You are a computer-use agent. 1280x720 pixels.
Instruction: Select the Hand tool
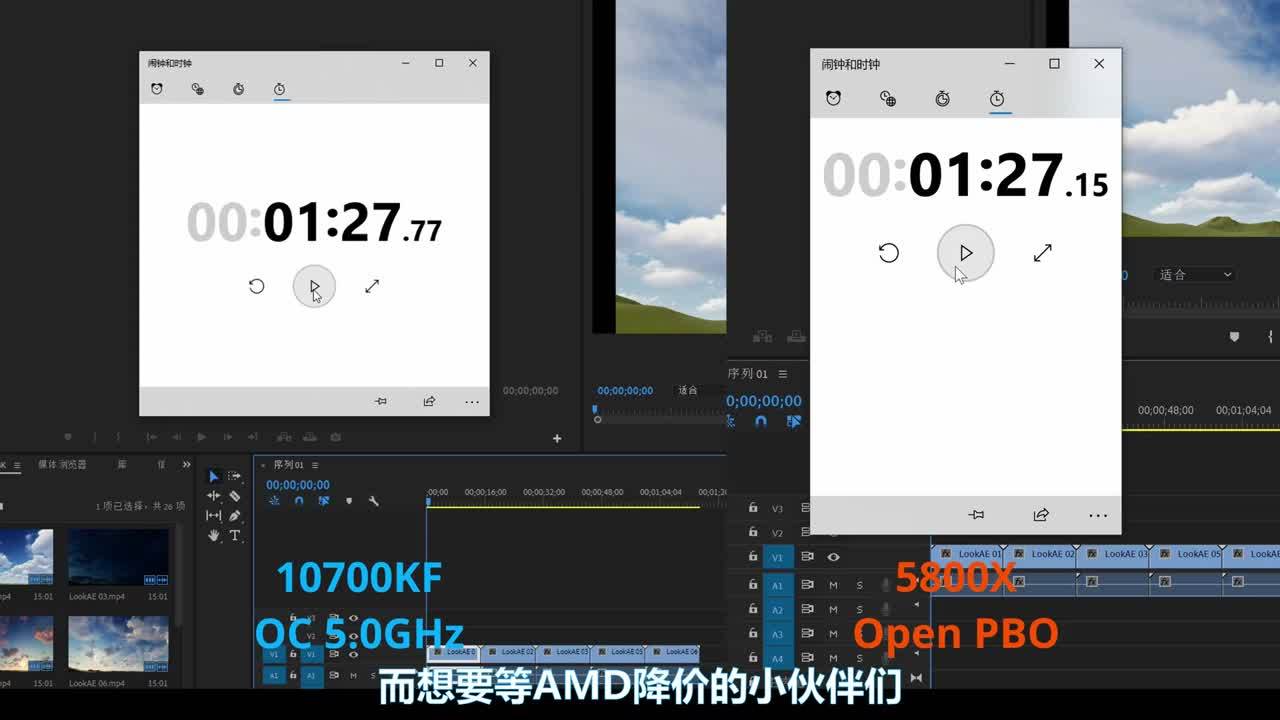tap(214, 536)
